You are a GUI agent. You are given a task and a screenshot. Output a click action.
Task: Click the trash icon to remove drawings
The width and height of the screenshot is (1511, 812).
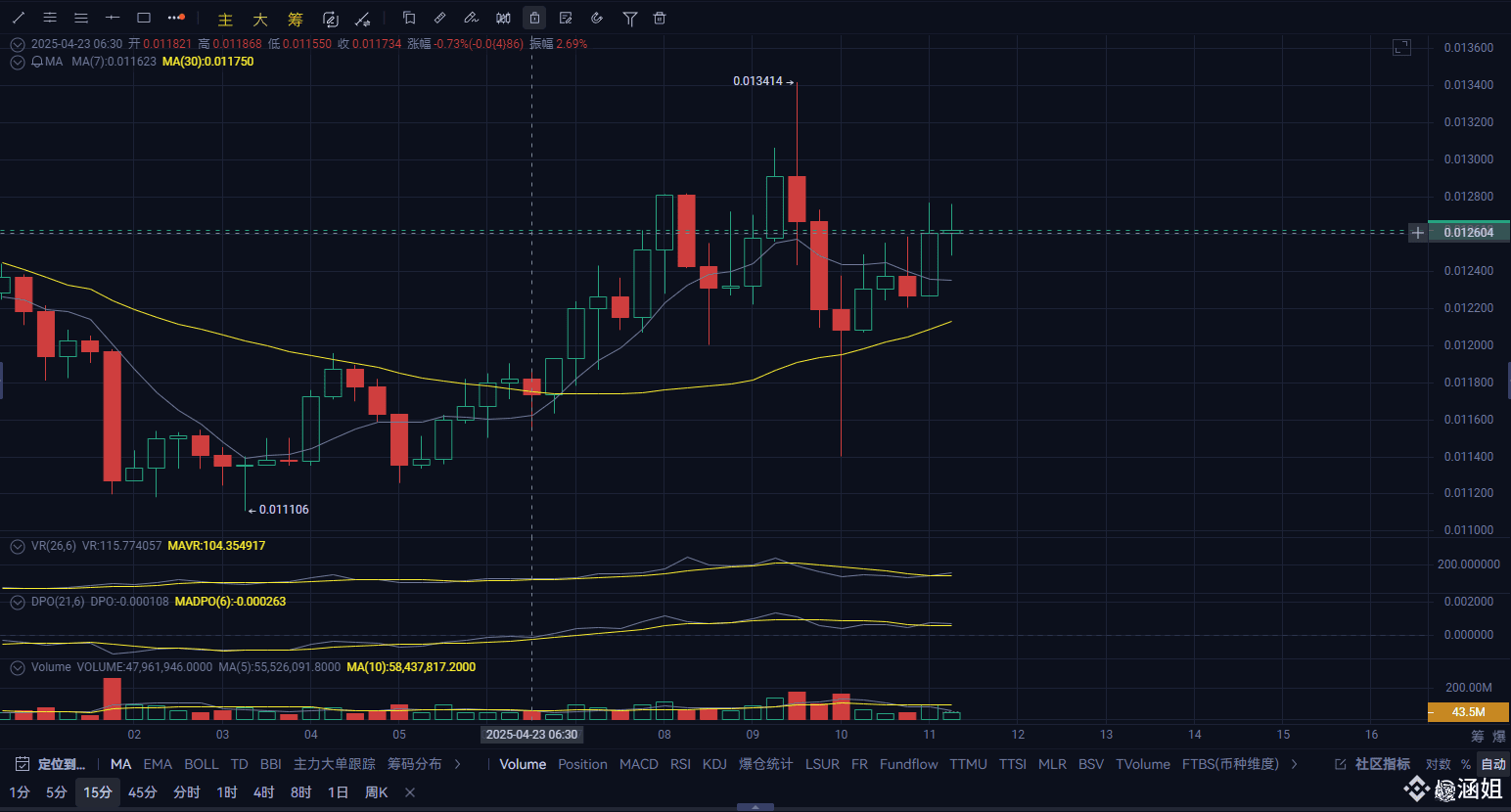click(x=660, y=18)
